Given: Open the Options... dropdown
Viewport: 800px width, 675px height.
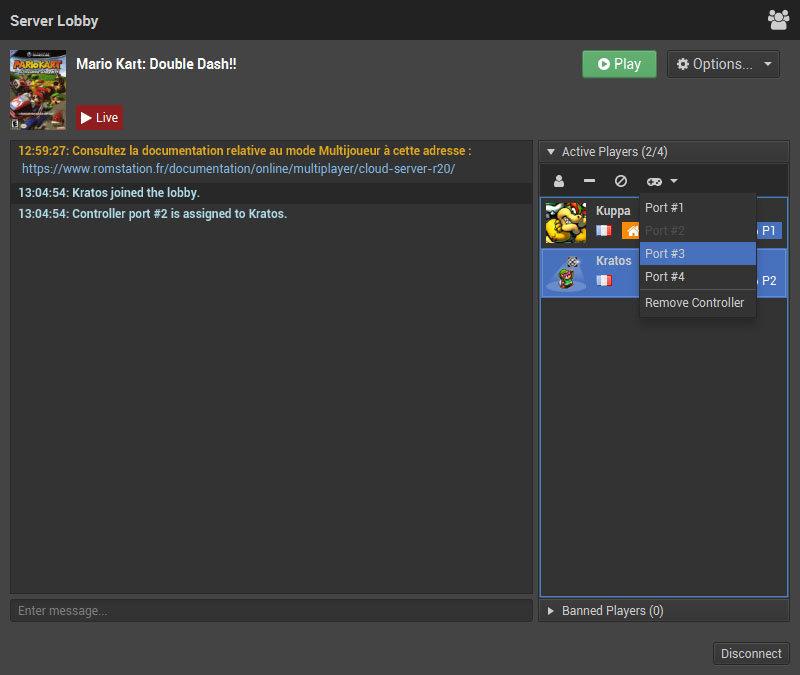Looking at the screenshot, I should click(724, 64).
